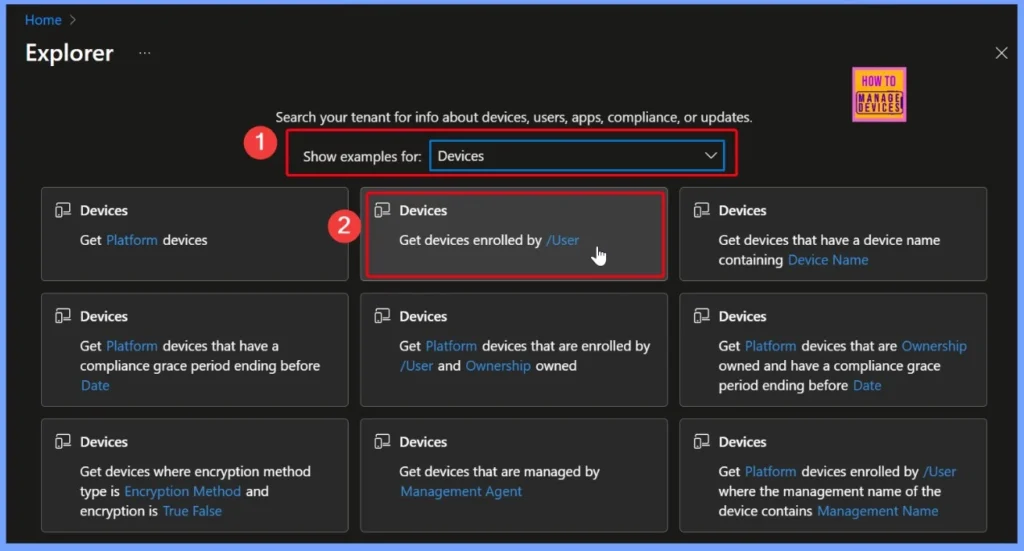Click the Explorer page title
1024x551 pixels.
[x=69, y=53]
